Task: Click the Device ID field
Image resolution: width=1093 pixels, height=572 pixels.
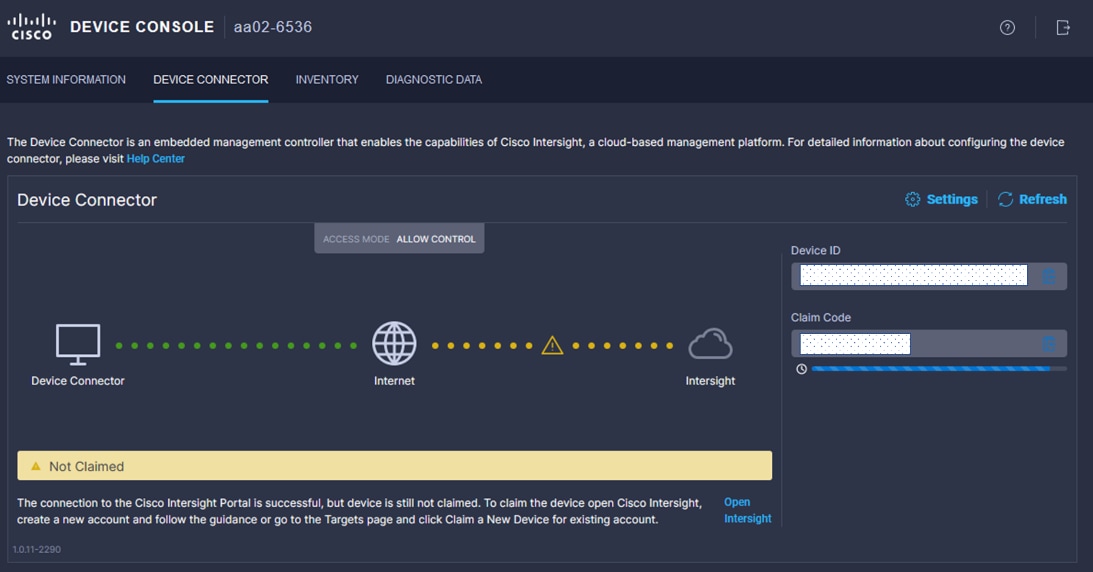Action: (928, 276)
